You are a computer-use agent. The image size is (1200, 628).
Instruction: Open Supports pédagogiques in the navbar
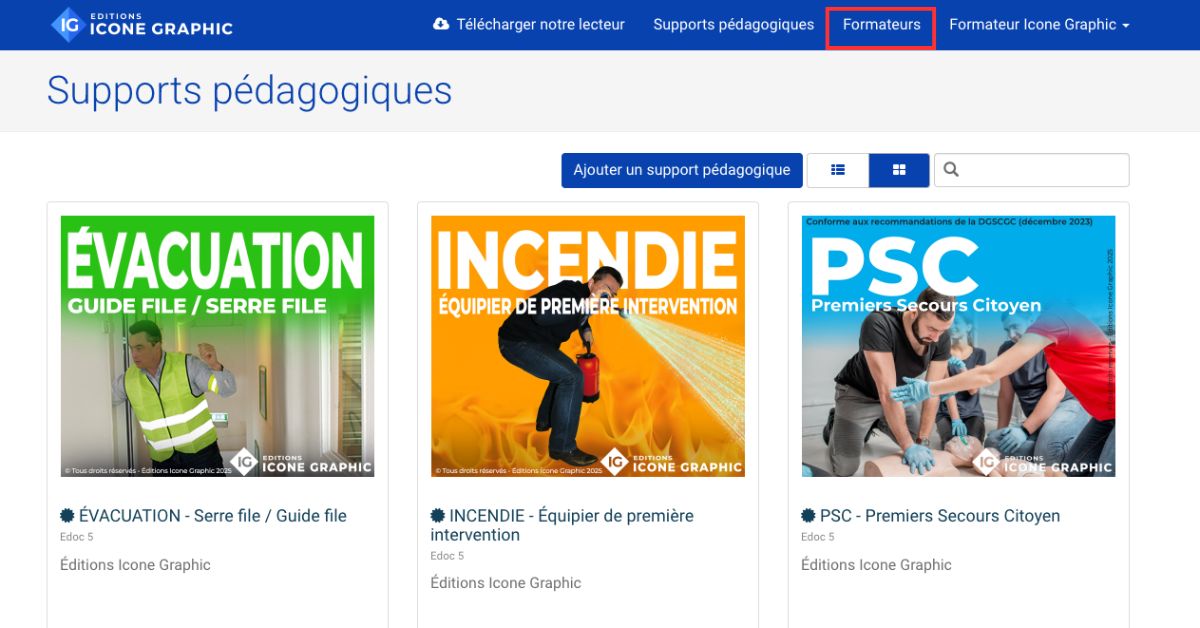[733, 25]
